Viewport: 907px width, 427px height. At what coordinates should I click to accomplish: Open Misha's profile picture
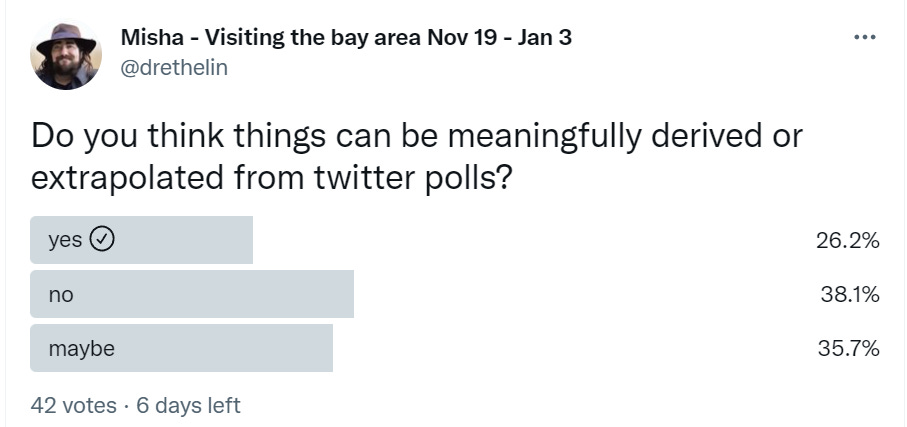pos(67,56)
